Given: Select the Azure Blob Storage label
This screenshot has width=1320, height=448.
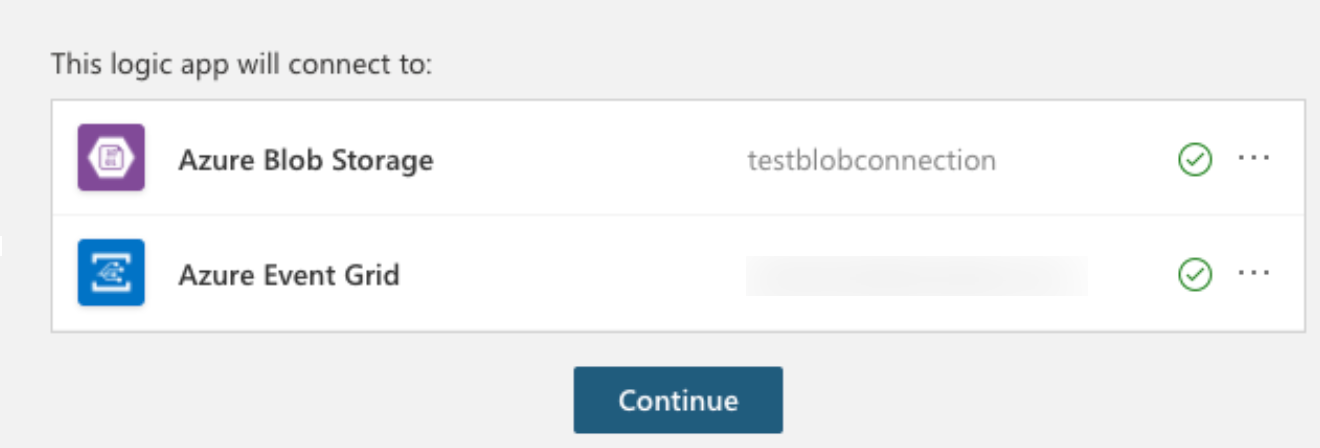Looking at the screenshot, I should click(305, 160).
